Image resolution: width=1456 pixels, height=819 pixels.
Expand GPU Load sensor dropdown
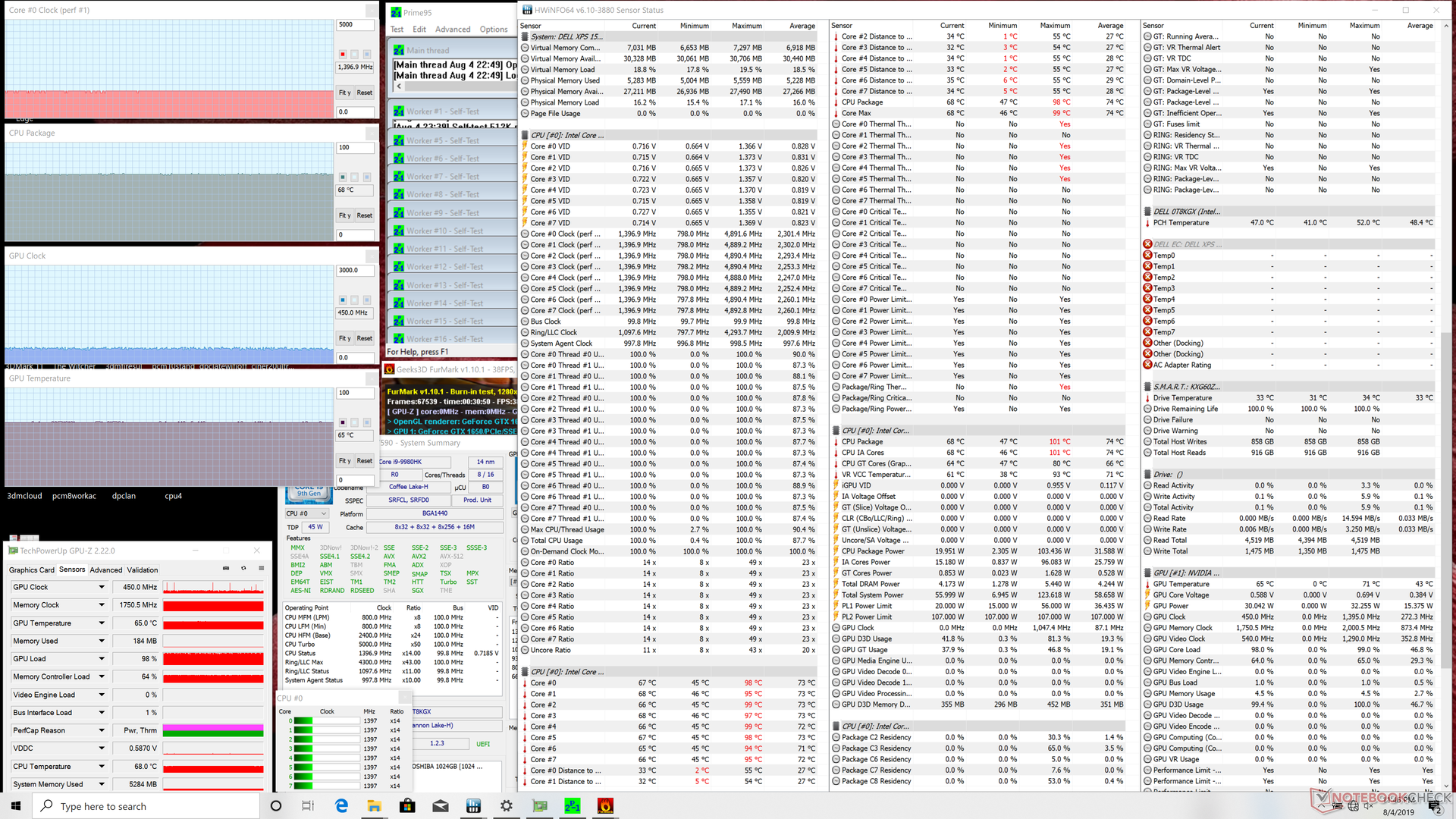coord(102,659)
